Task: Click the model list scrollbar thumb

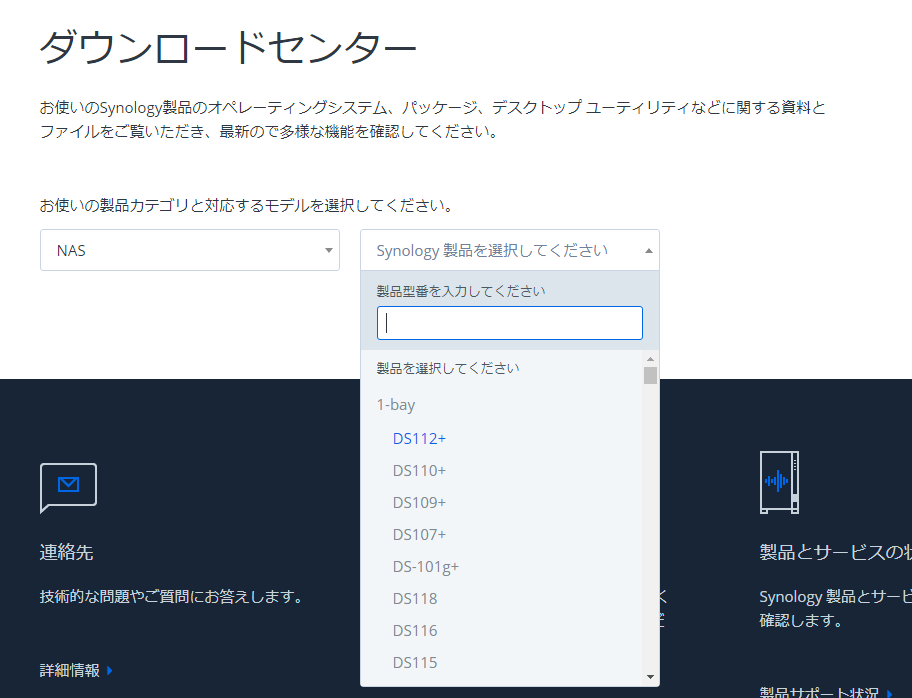Action: (x=650, y=376)
